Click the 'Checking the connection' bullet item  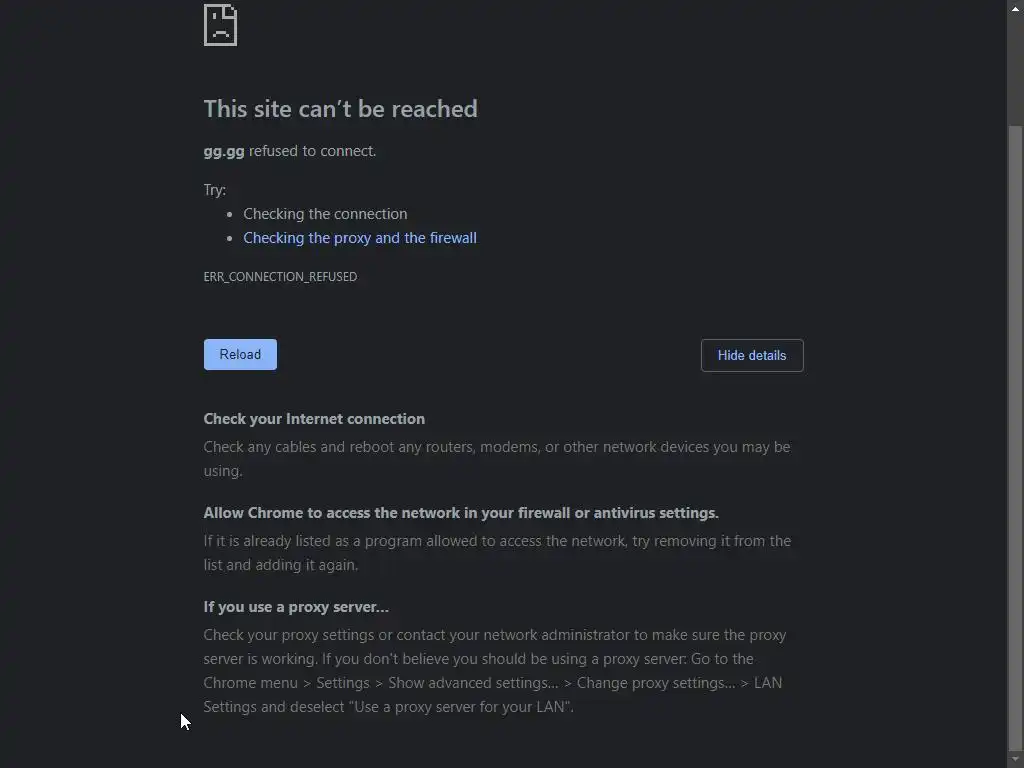click(x=325, y=214)
